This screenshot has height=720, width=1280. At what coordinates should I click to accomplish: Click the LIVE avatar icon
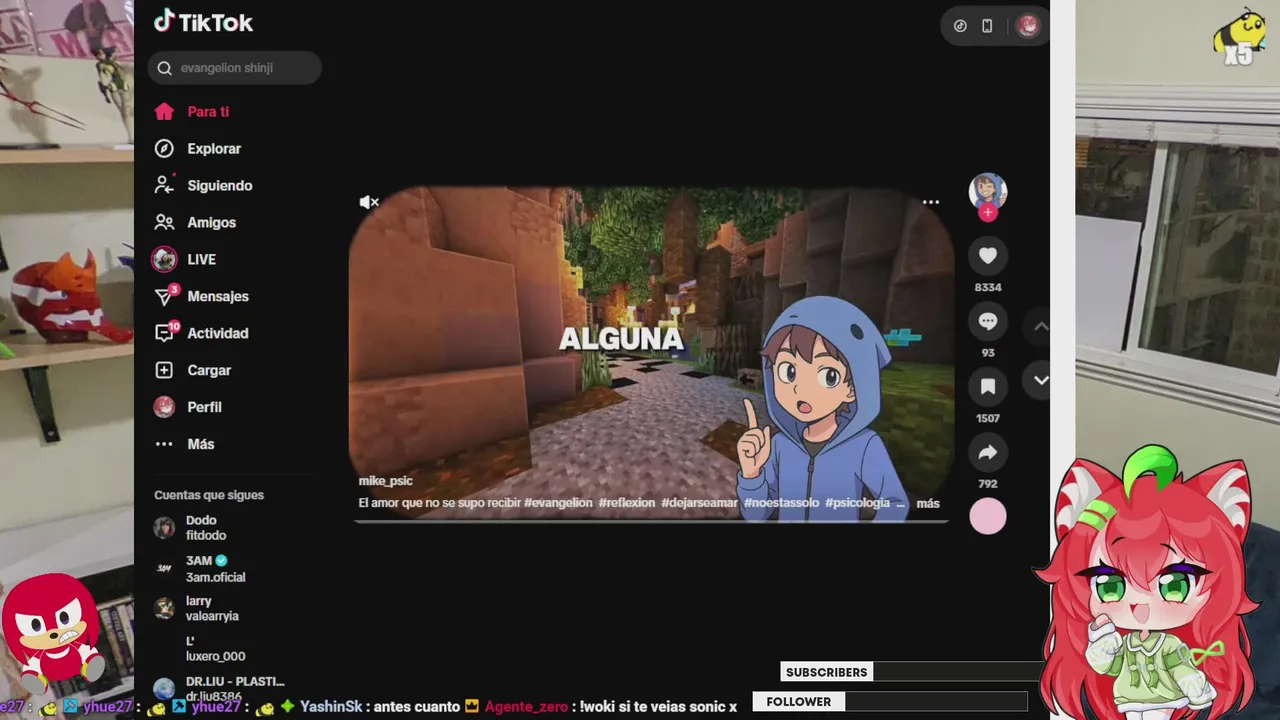pyautogui.click(x=164, y=260)
